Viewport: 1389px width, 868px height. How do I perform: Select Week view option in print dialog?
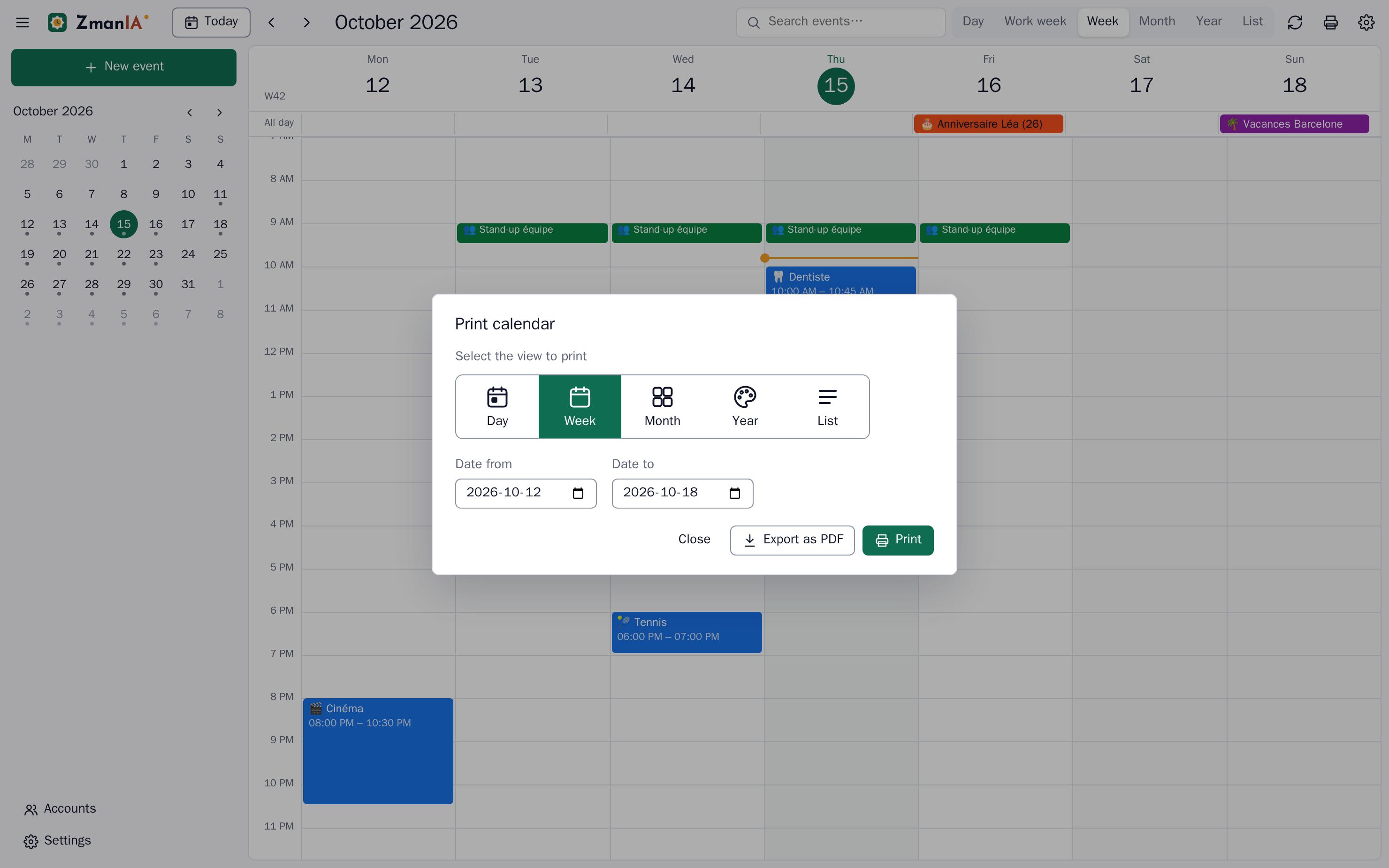pyautogui.click(x=580, y=406)
